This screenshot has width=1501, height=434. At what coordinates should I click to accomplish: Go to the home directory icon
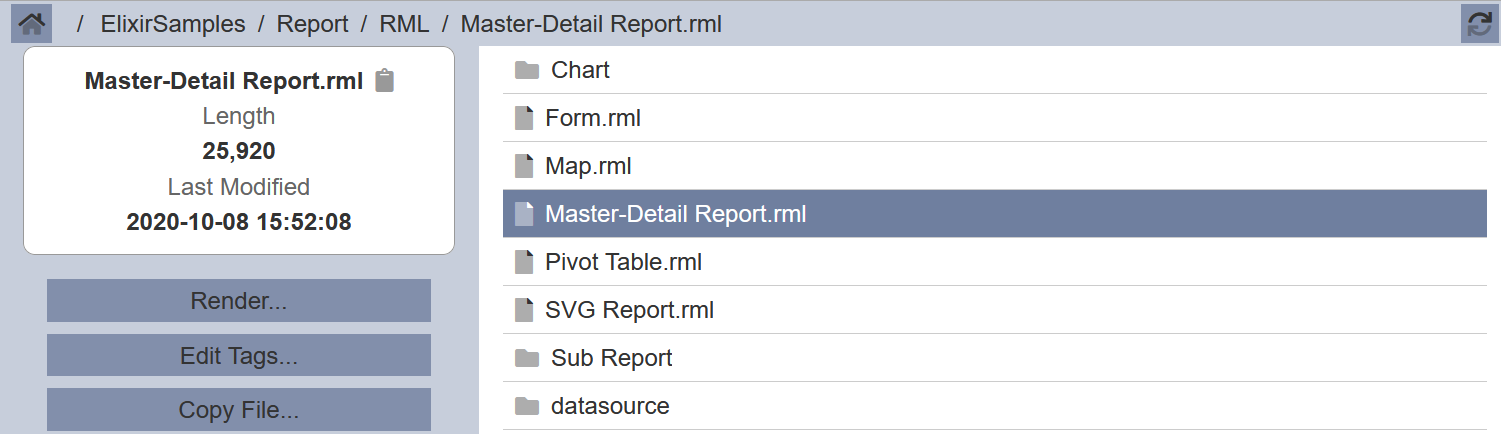point(31,23)
